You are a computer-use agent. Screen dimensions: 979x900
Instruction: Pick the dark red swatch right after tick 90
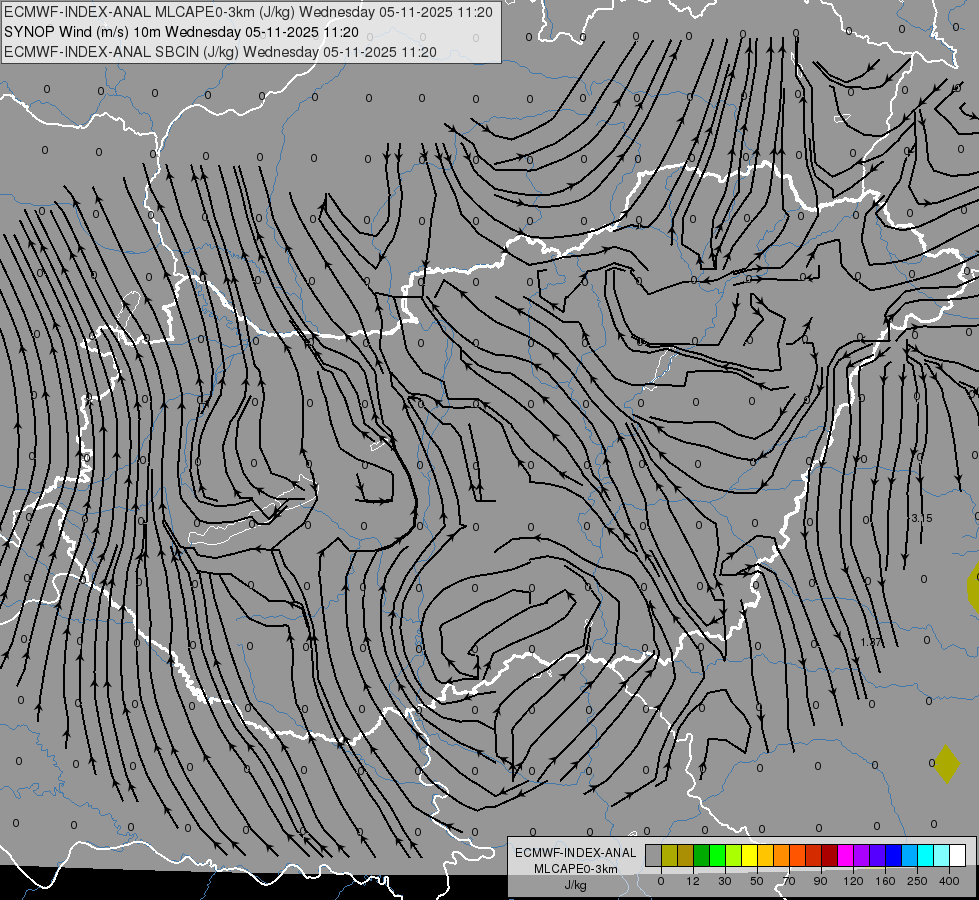tap(830, 856)
